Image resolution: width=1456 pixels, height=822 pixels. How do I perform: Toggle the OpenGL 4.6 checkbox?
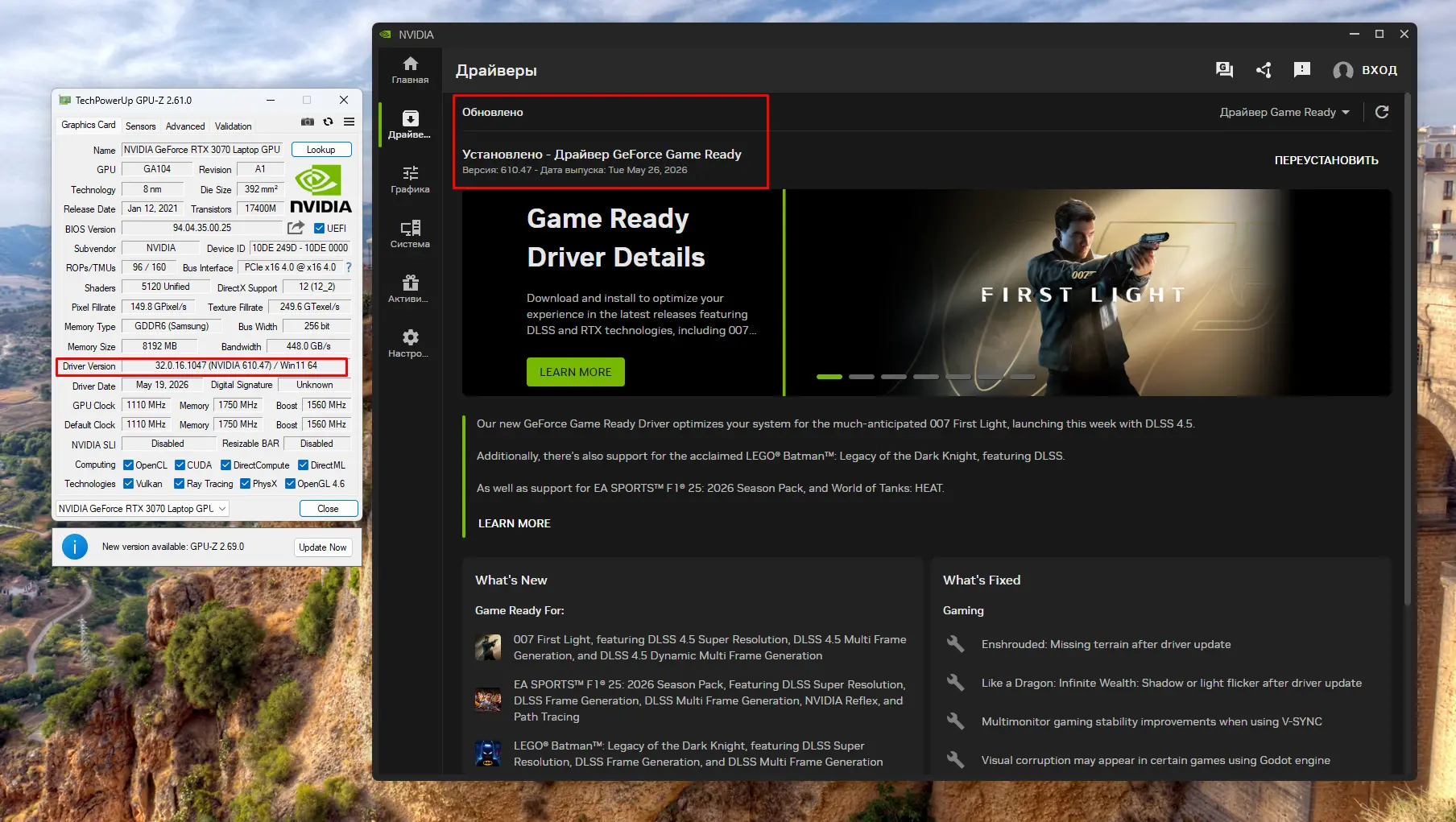click(290, 484)
